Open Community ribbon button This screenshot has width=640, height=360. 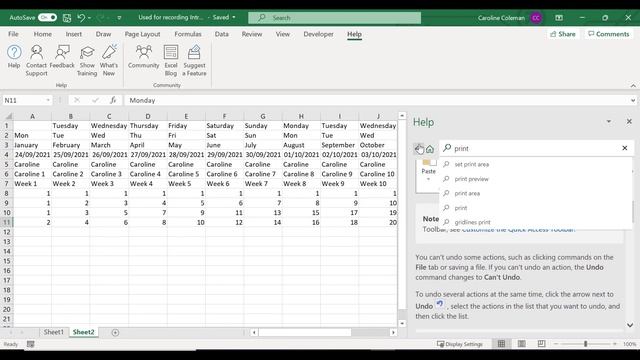143,57
